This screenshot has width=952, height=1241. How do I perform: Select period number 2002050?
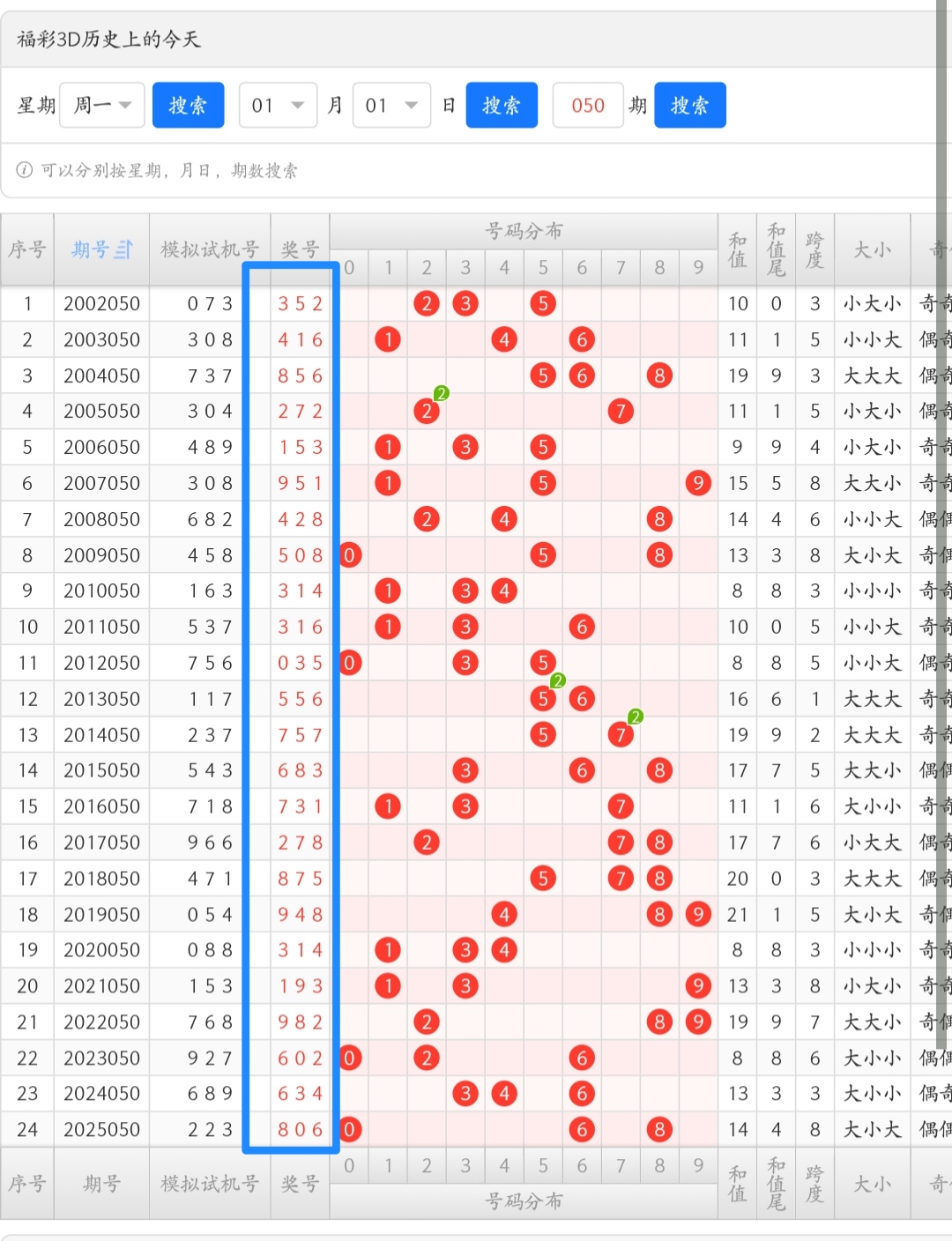[x=101, y=303]
